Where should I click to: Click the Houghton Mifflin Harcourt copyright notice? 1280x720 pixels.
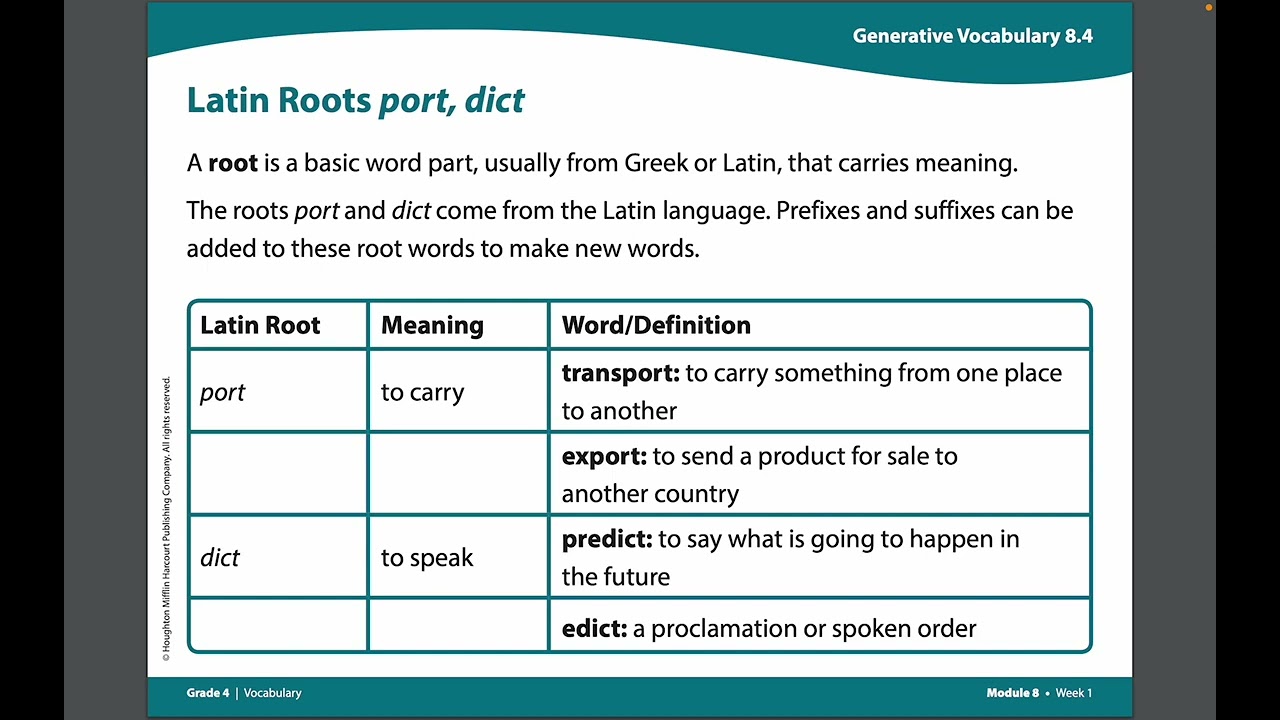[x=166, y=518]
